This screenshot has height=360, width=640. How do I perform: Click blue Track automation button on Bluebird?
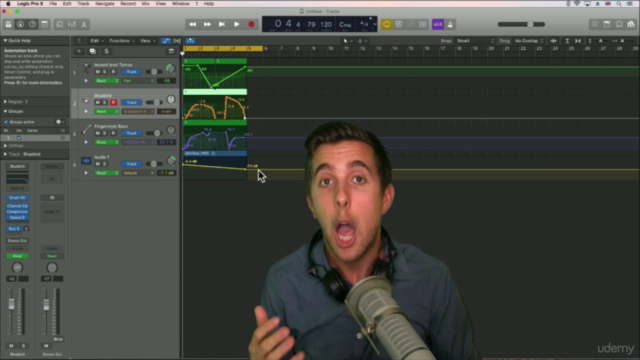tap(131, 102)
